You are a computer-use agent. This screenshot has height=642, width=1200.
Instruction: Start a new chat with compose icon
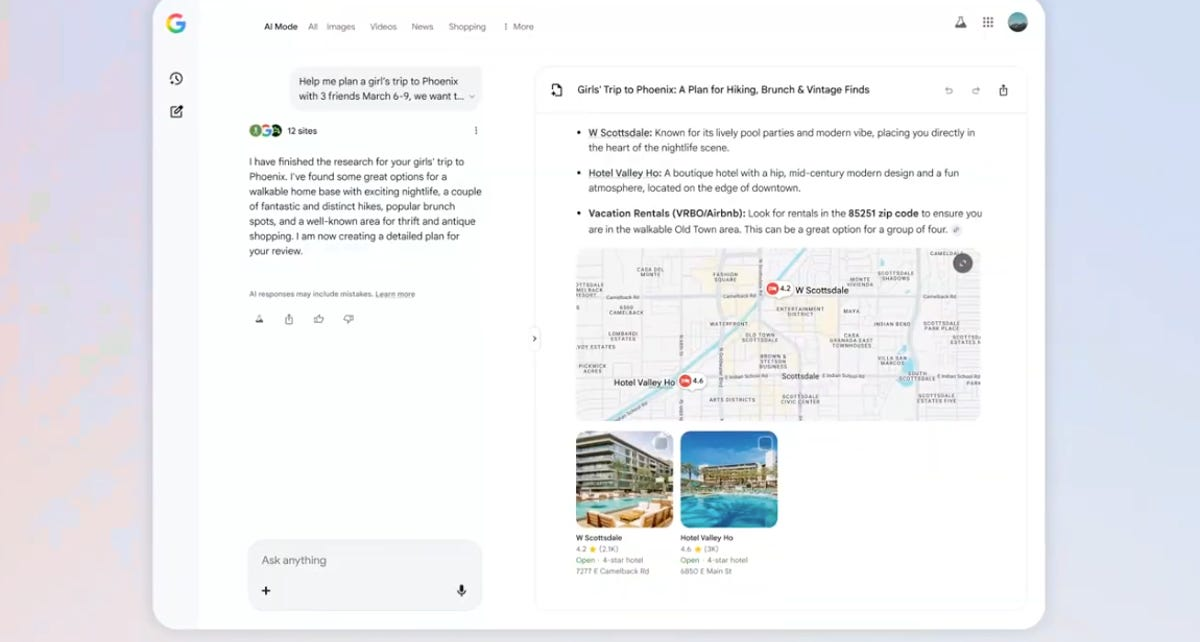tap(176, 112)
